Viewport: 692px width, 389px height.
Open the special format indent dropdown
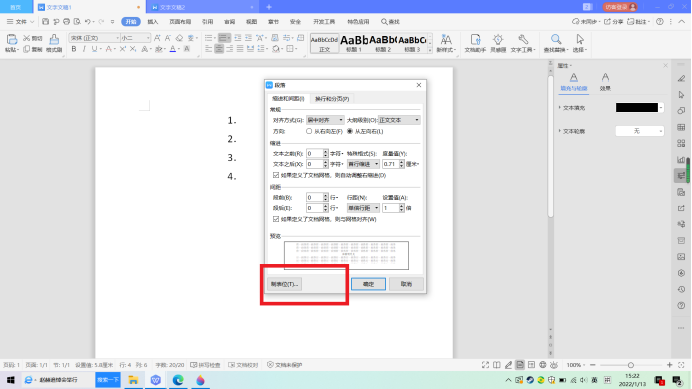pos(363,164)
